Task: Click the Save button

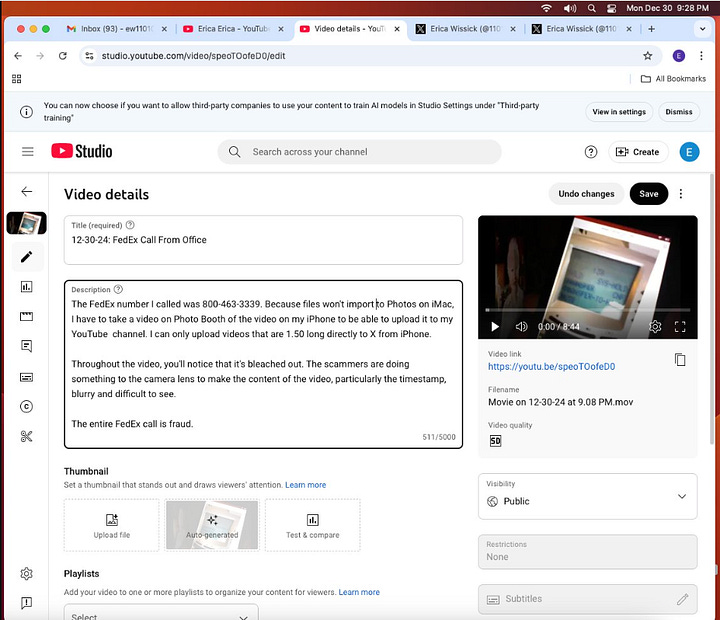Action: pos(648,194)
